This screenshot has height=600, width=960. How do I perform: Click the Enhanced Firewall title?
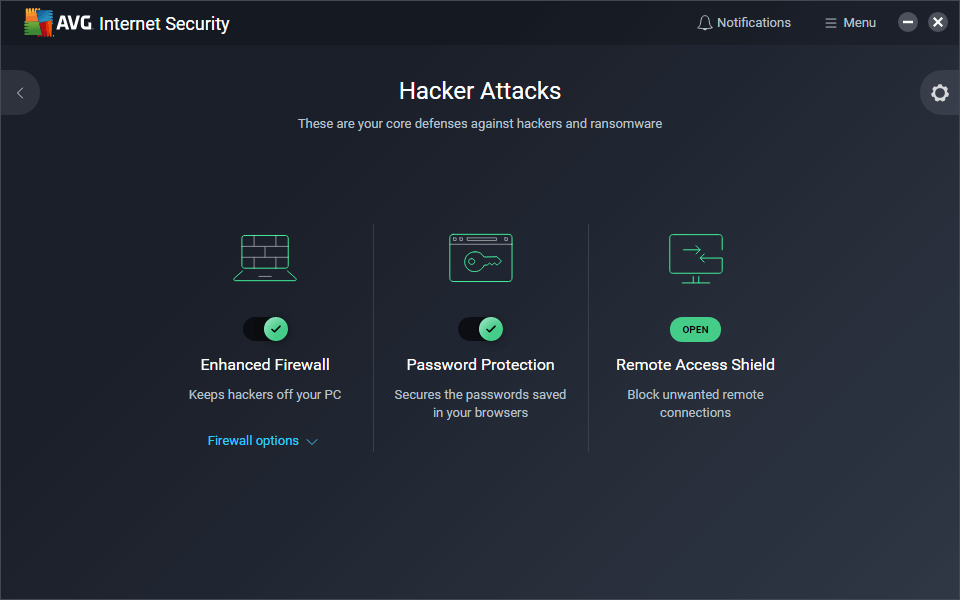coord(265,365)
